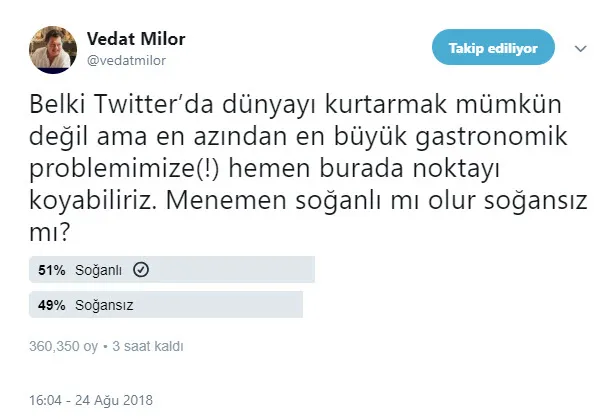The image size is (615, 419).
Task: Open the 16:04 tweet time link
Action: [x=48, y=399]
